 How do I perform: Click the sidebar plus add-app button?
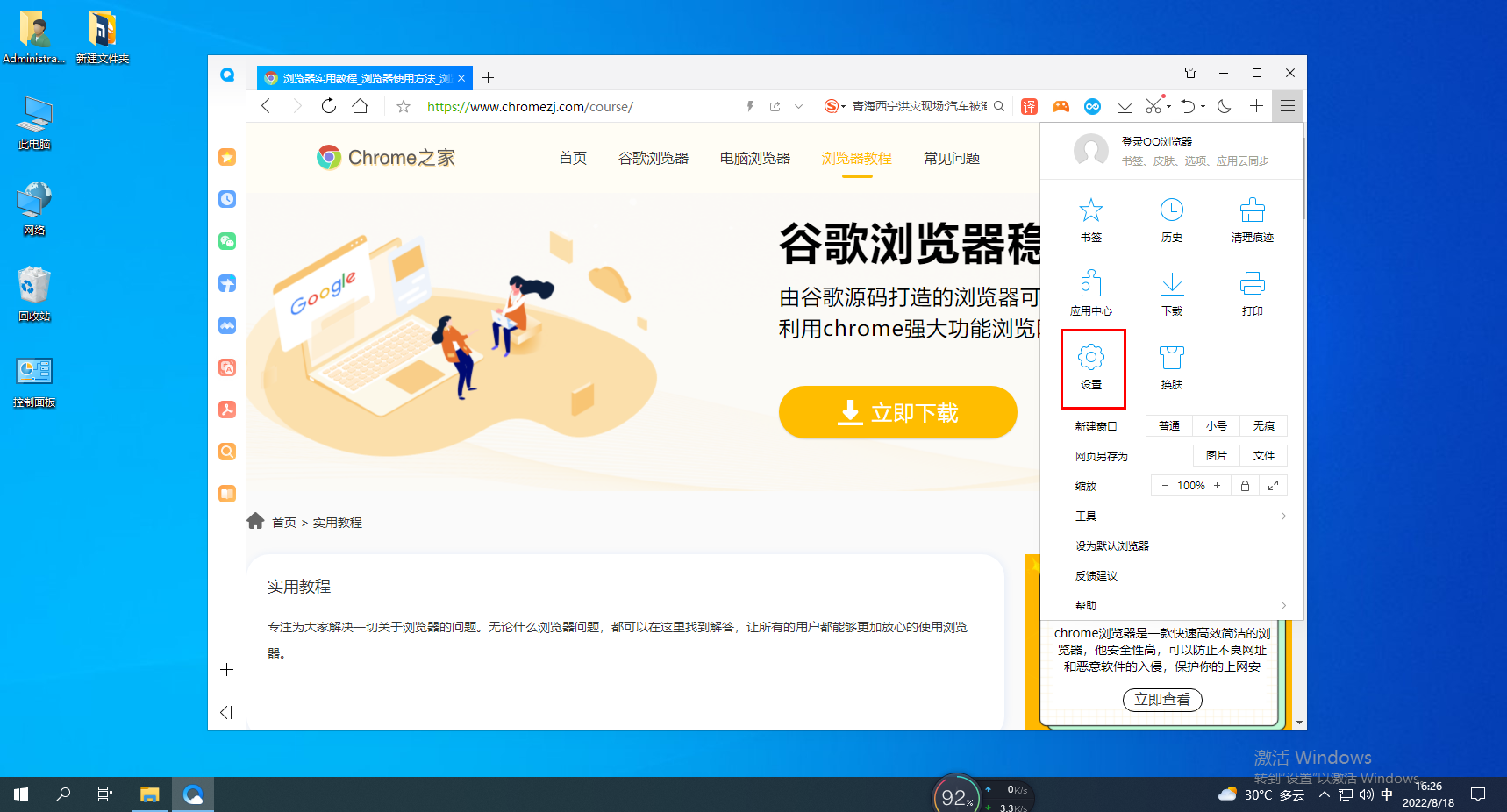point(226,670)
